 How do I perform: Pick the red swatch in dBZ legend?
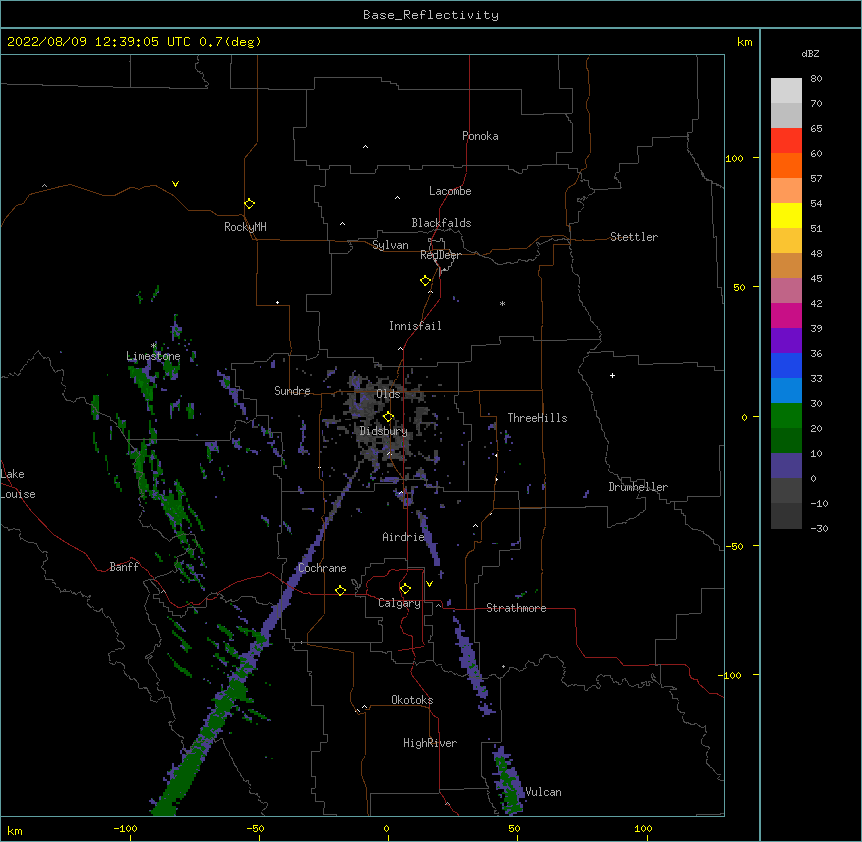pyautogui.click(x=786, y=140)
